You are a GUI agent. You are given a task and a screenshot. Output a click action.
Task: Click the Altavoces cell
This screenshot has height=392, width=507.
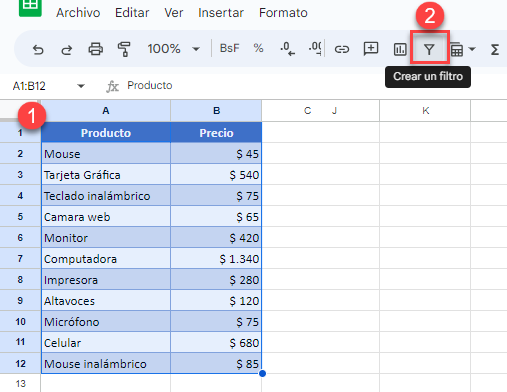click(106, 301)
